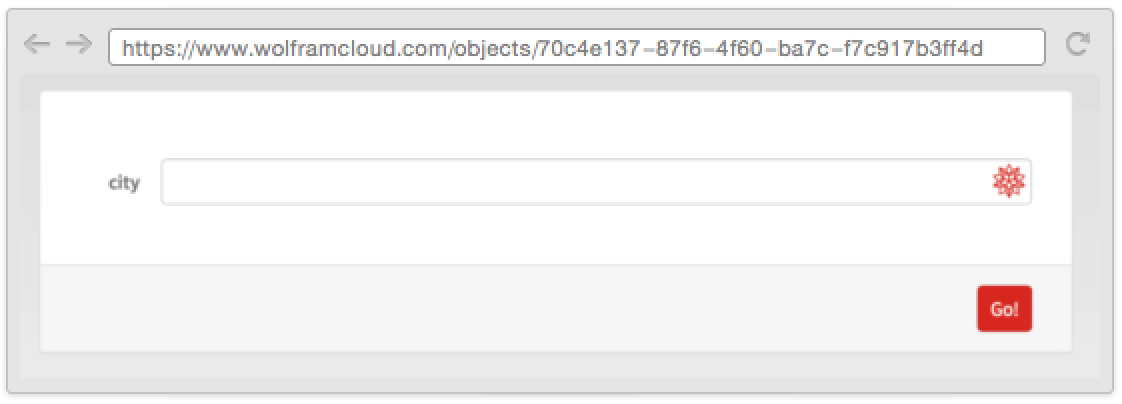Return to the previous page in browser
The image size is (1122, 404).
36,45
